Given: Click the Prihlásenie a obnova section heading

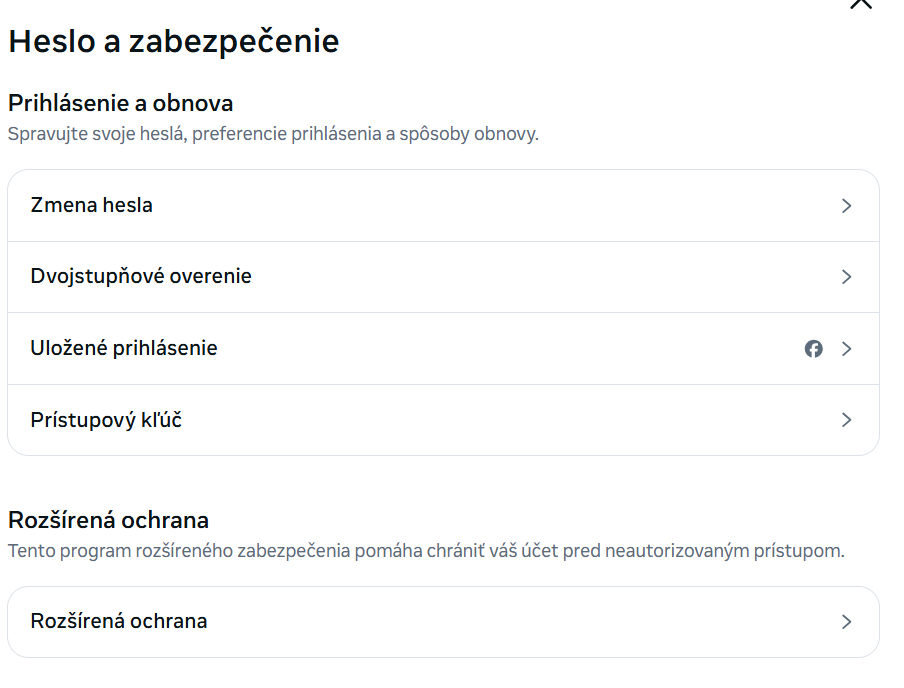Looking at the screenshot, I should point(120,103).
